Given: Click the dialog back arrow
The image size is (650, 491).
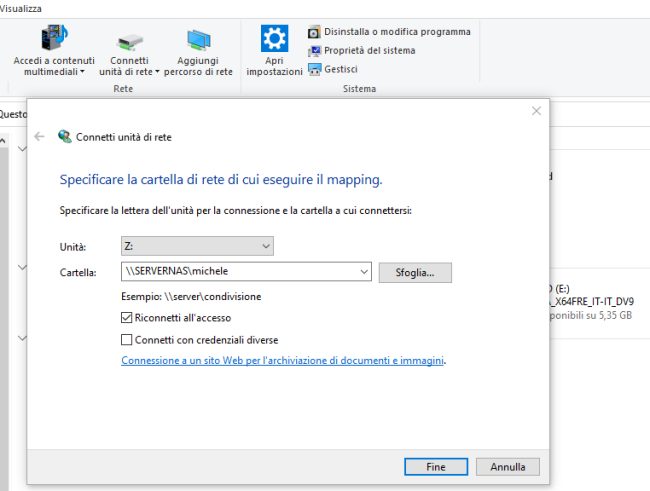Looking at the screenshot, I should pyautogui.click(x=39, y=136).
